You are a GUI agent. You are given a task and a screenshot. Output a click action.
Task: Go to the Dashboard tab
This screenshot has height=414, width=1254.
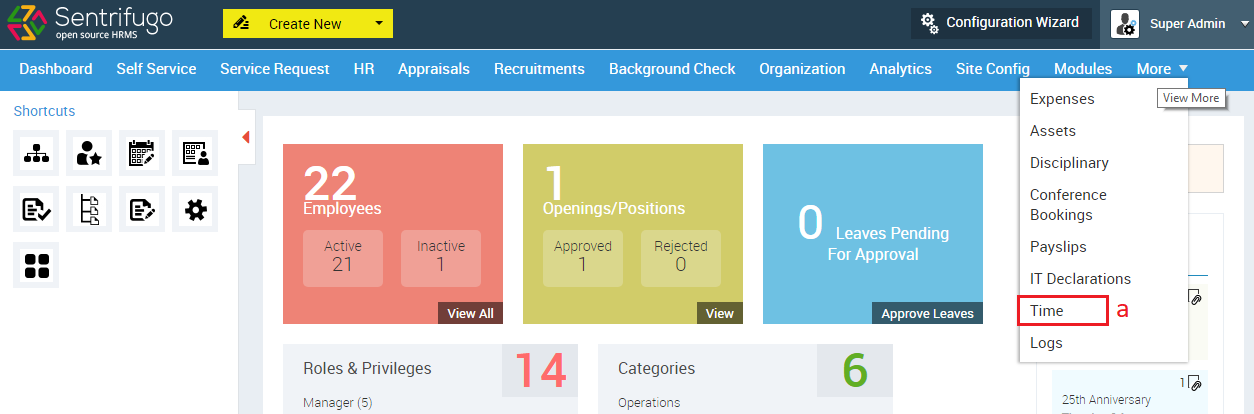click(56, 69)
